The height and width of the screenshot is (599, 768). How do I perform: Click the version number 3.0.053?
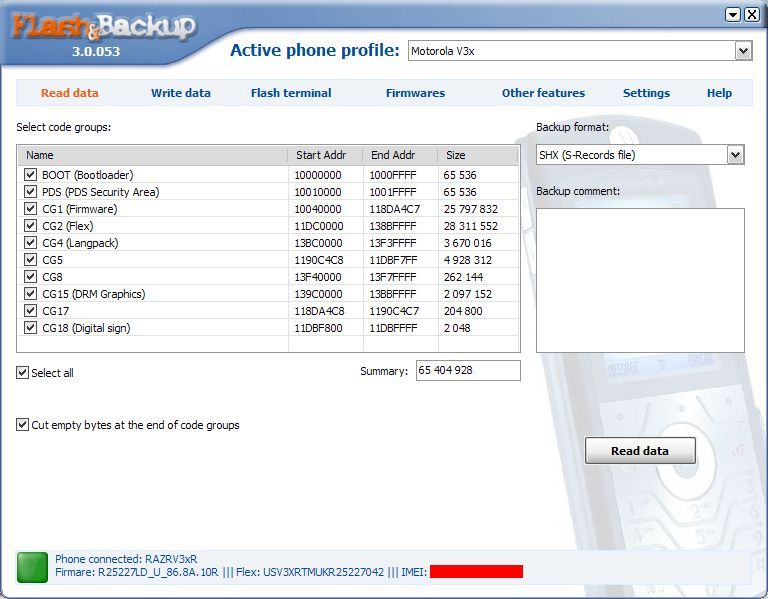(96, 51)
